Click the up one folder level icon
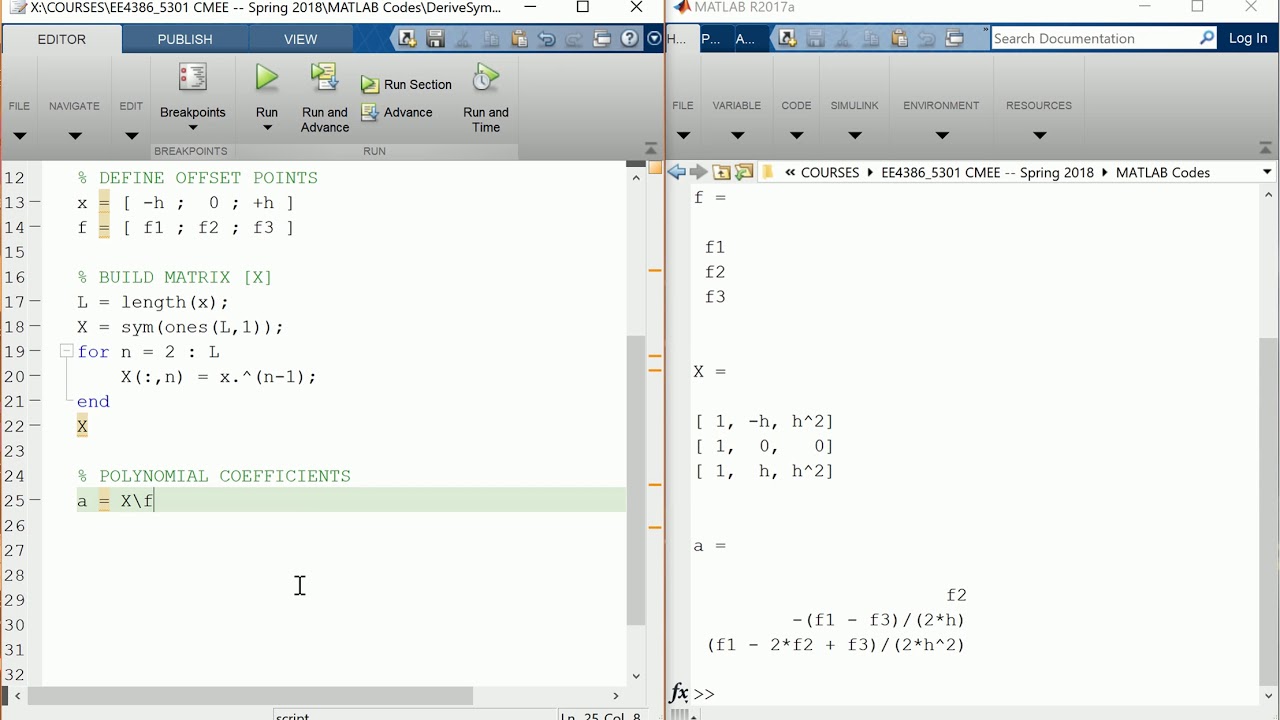This screenshot has height=720, width=1280. point(721,172)
